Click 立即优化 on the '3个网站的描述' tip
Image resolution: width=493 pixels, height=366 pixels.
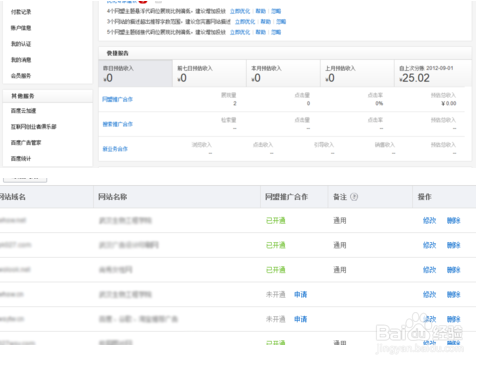245,22
